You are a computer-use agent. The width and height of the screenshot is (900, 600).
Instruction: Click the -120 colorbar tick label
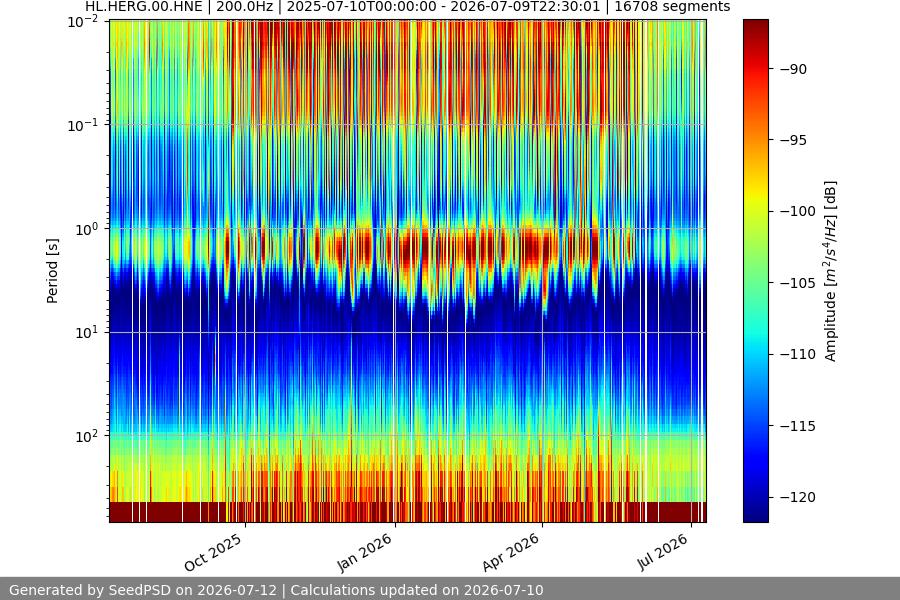coord(798,497)
